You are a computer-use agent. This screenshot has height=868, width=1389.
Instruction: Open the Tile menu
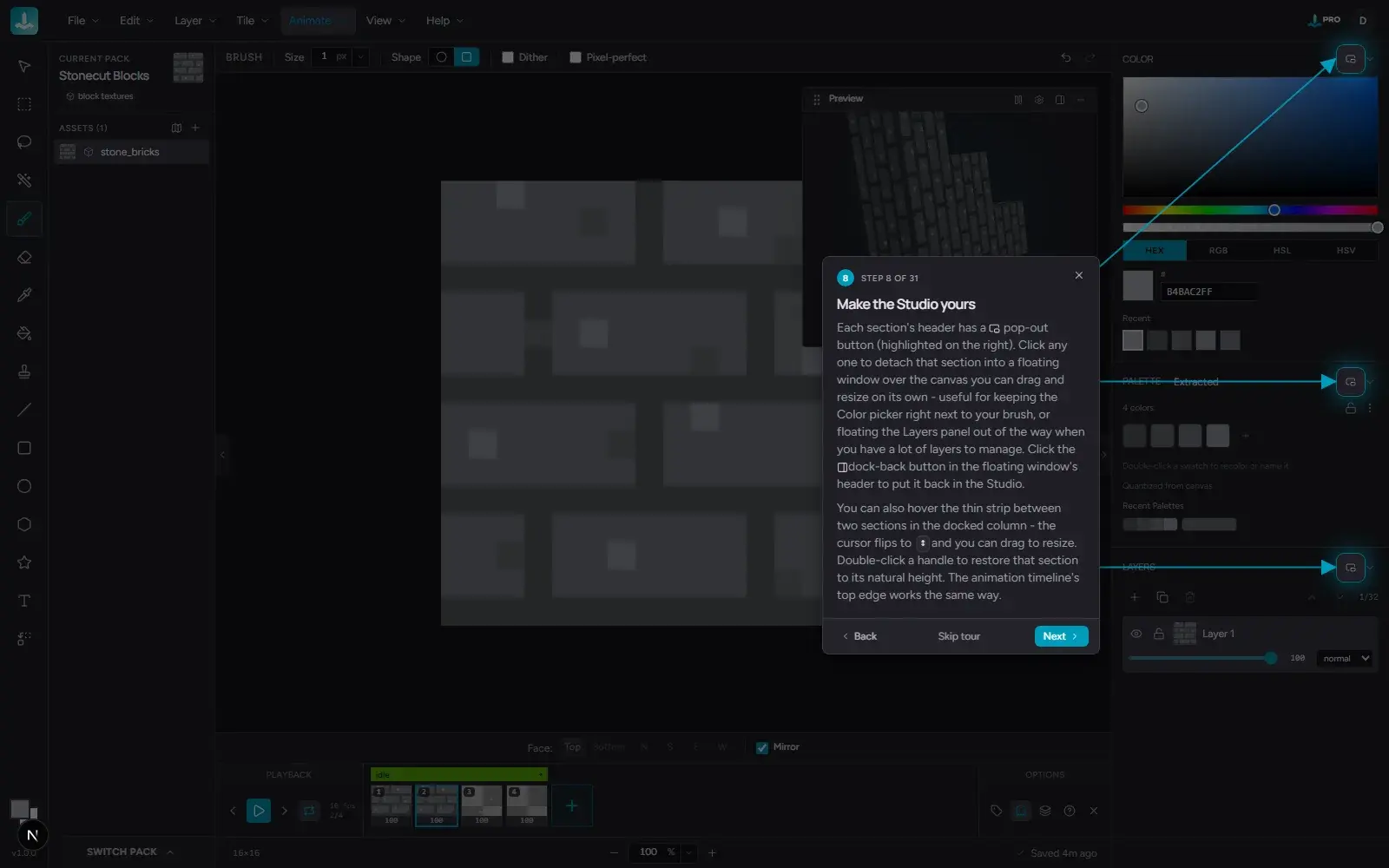[x=252, y=21]
